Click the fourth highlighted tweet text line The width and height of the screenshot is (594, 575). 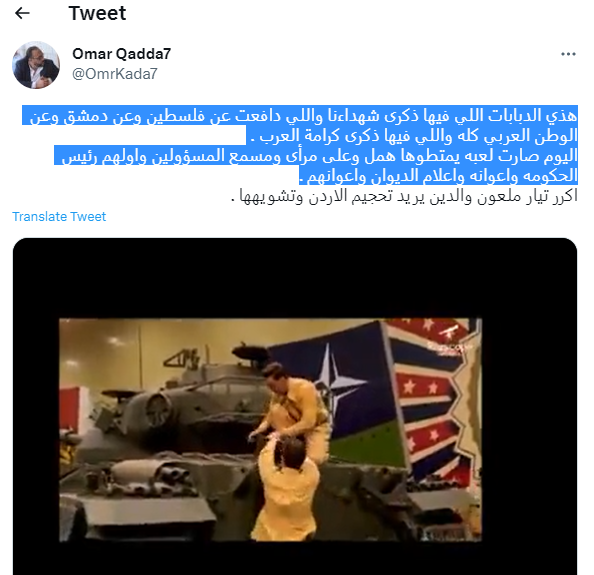[438, 175]
